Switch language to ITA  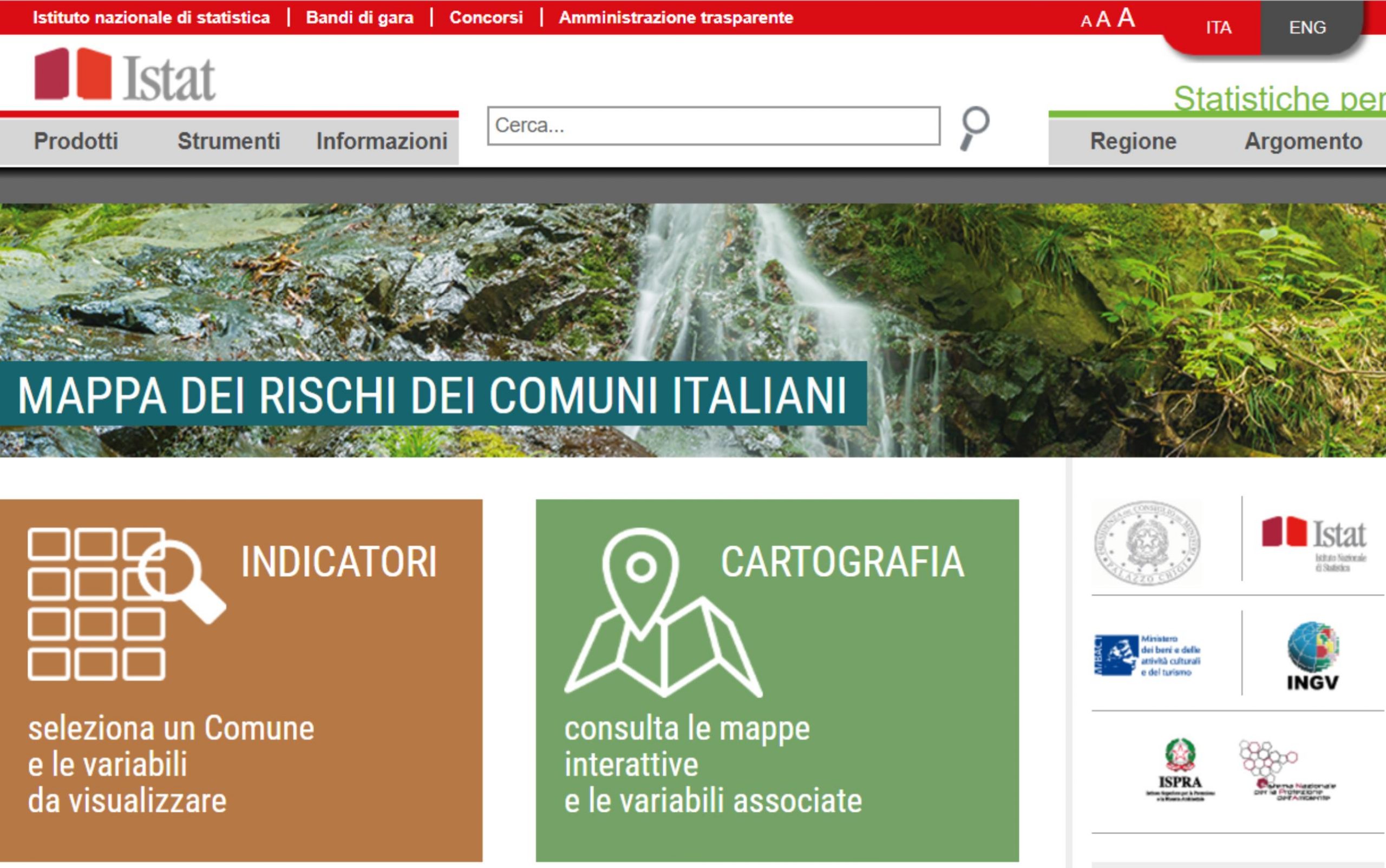[x=1218, y=28]
